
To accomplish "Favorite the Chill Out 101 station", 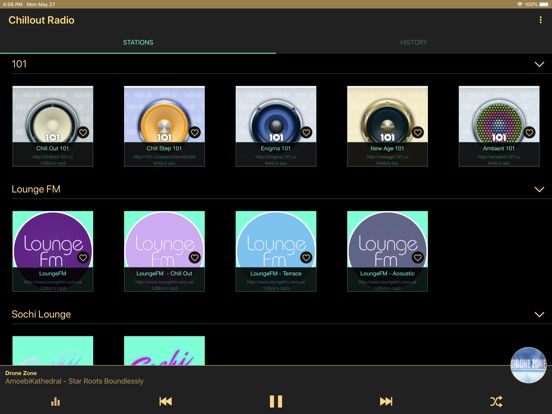I will pyautogui.click(x=83, y=132).
